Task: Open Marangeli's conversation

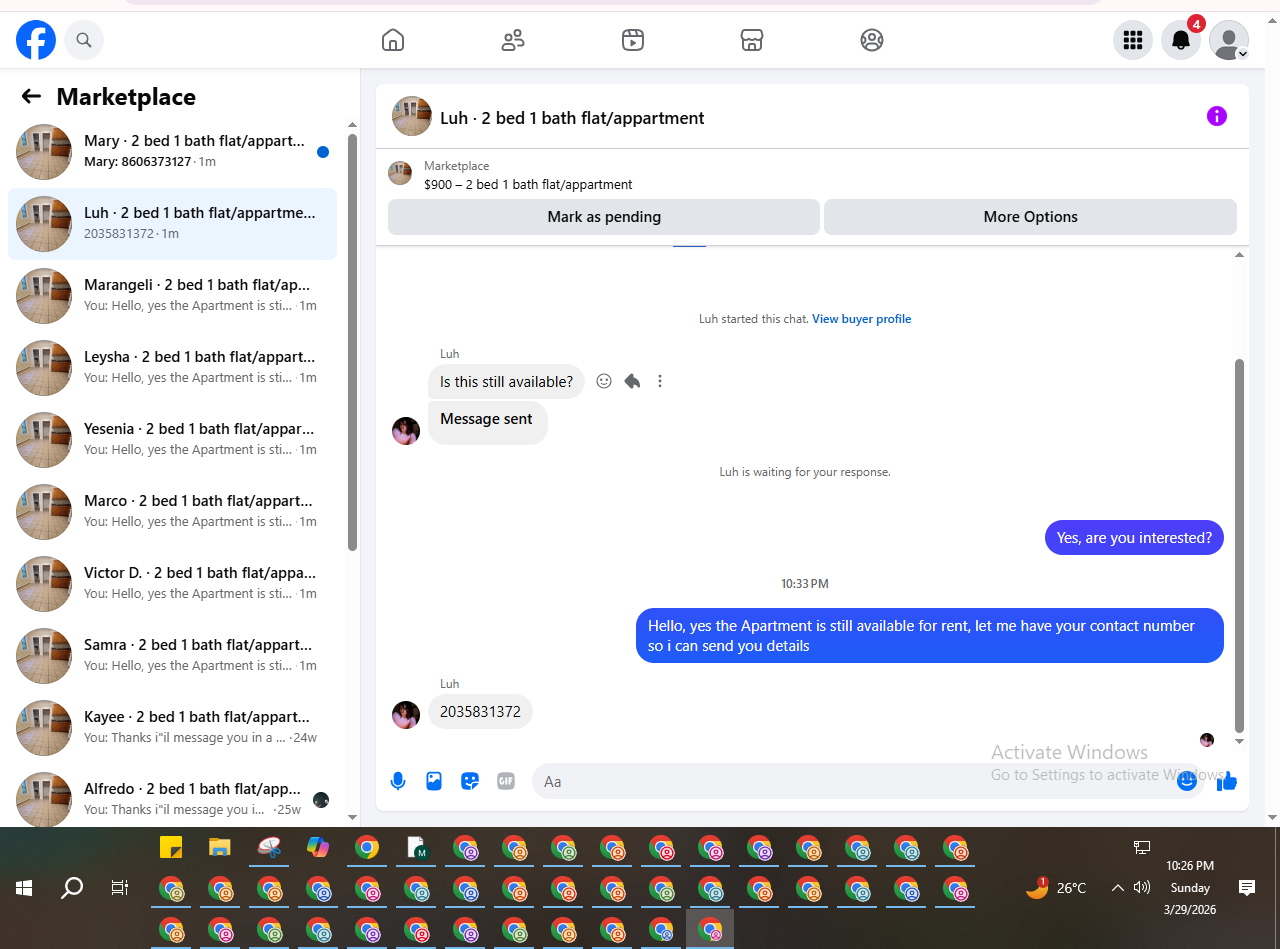Action: tap(172, 296)
